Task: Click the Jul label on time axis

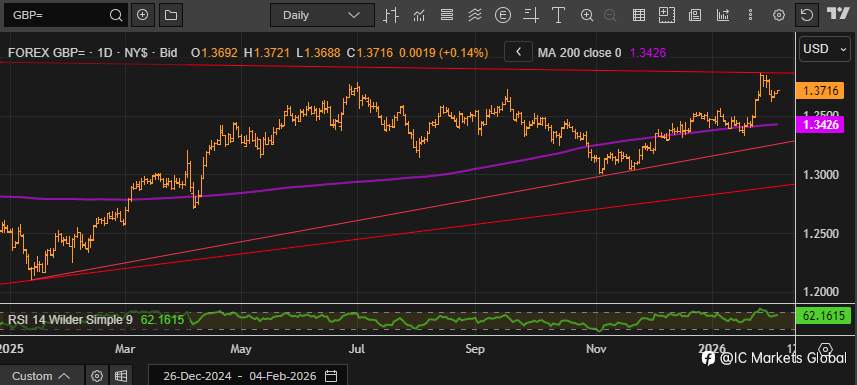Action: tap(357, 349)
